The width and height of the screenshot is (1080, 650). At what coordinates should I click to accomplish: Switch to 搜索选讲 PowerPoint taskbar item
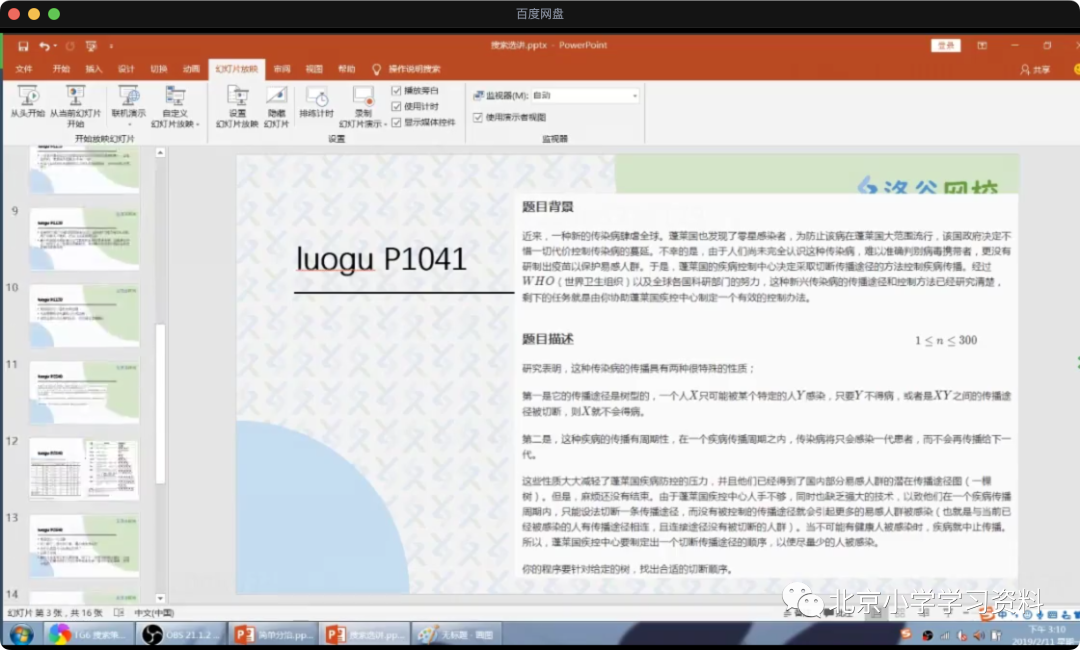point(365,634)
